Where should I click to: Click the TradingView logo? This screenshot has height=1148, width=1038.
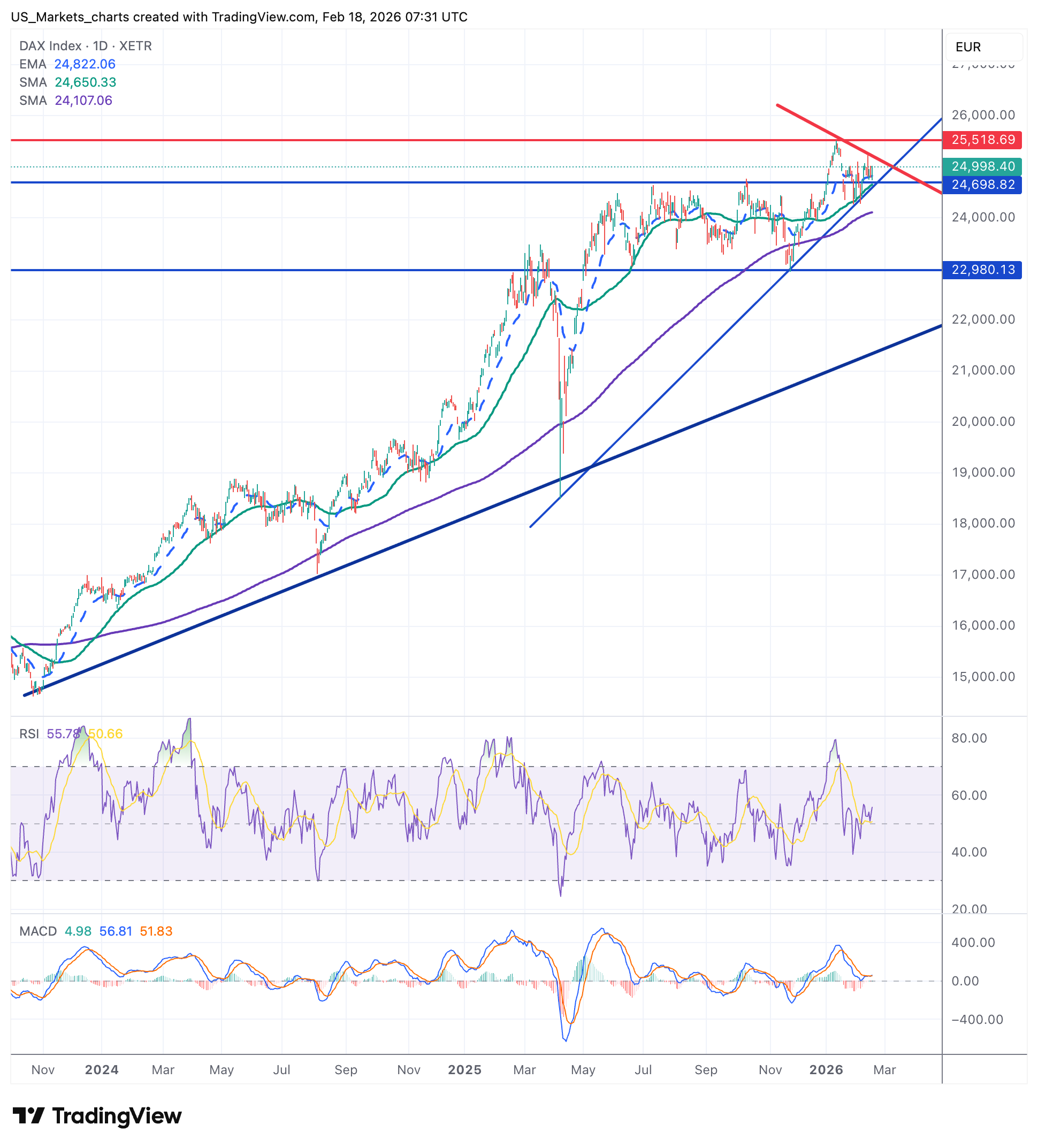point(97,1115)
